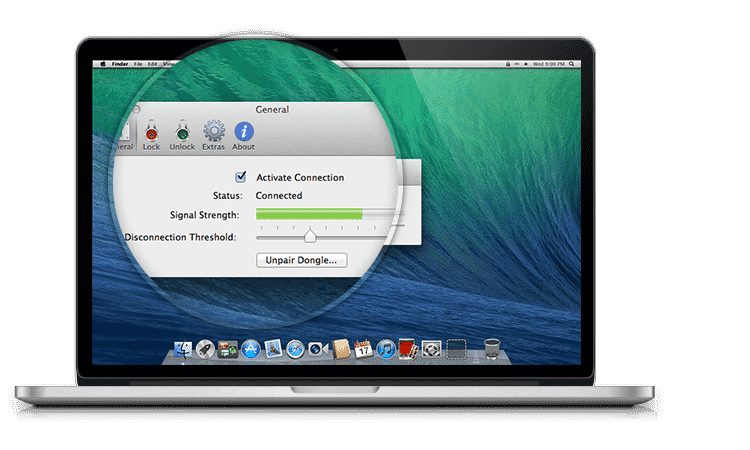750x450 pixels.
Task: Click the green Signal Strength bar
Action: click(309, 214)
